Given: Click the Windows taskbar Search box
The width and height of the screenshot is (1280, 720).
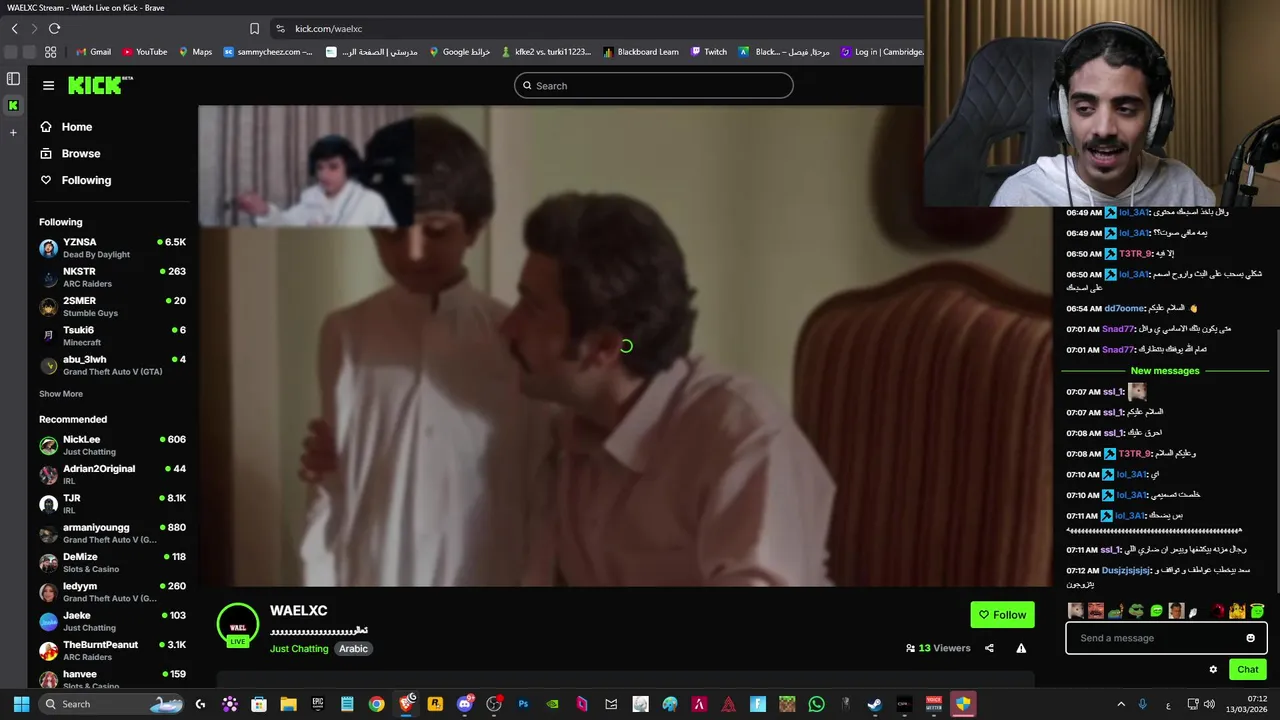Looking at the screenshot, I should tap(109, 704).
